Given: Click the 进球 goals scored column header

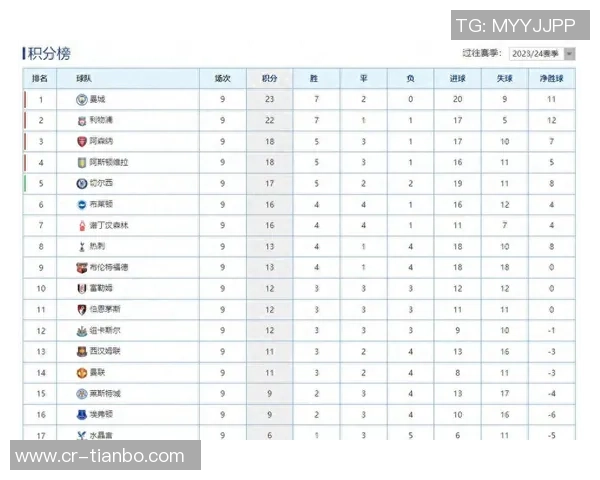Looking at the screenshot, I should click(x=457, y=78).
